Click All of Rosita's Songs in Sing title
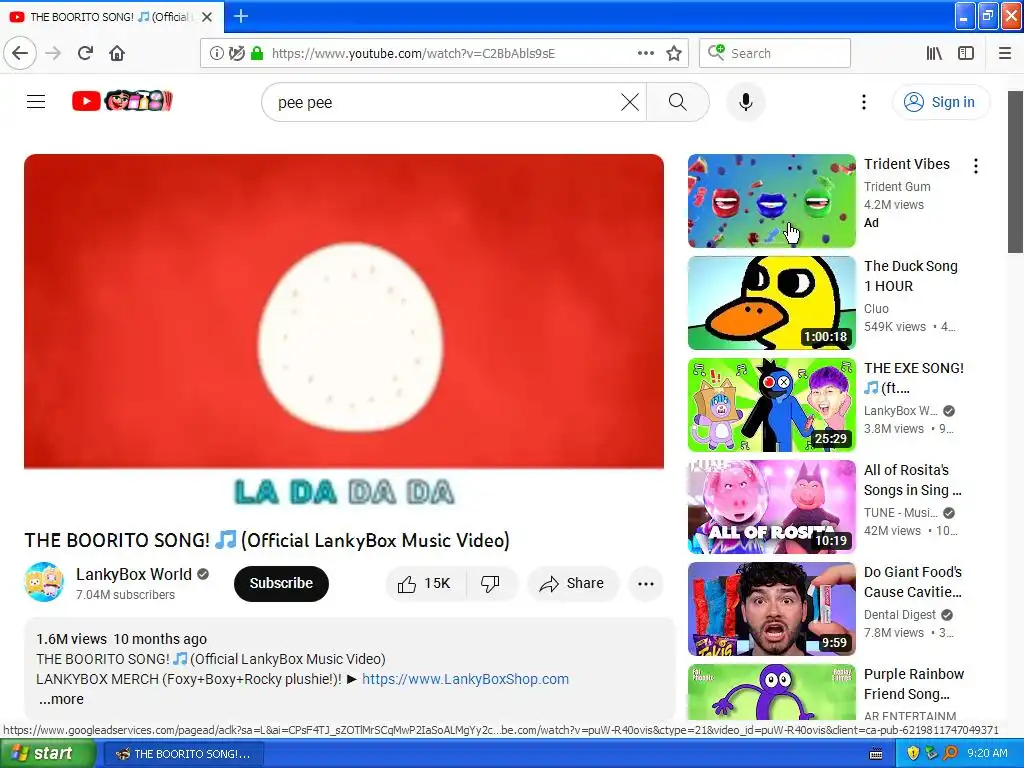The width and height of the screenshot is (1024, 768). pyautogui.click(x=912, y=479)
